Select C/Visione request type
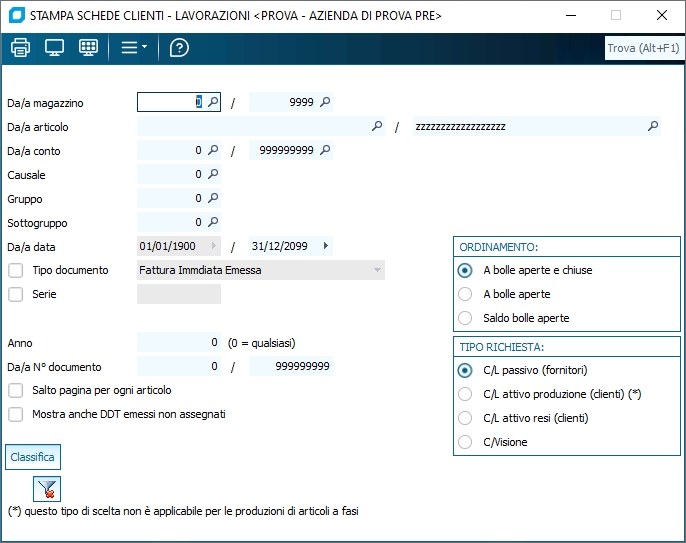 click(464, 442)
